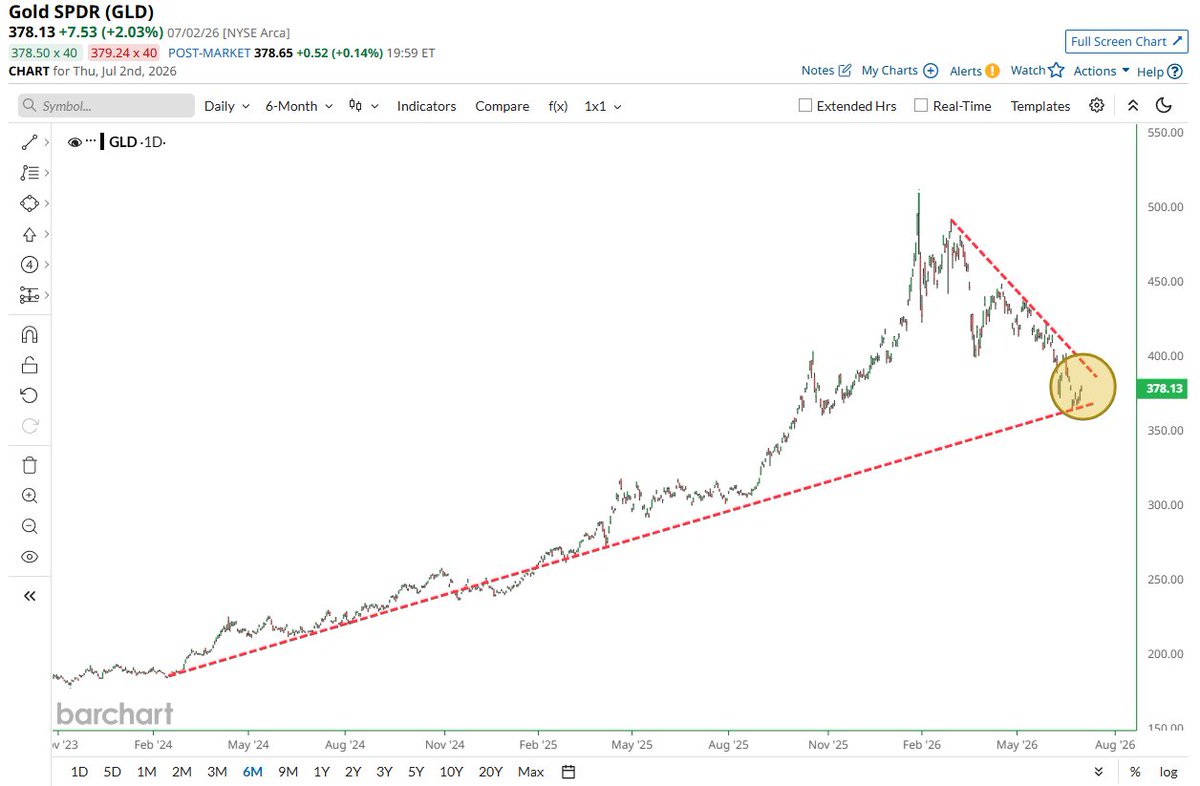The width and height of the screenshot is (1200, 786).
Task: Select the 1M range tab
Action: 146,771
